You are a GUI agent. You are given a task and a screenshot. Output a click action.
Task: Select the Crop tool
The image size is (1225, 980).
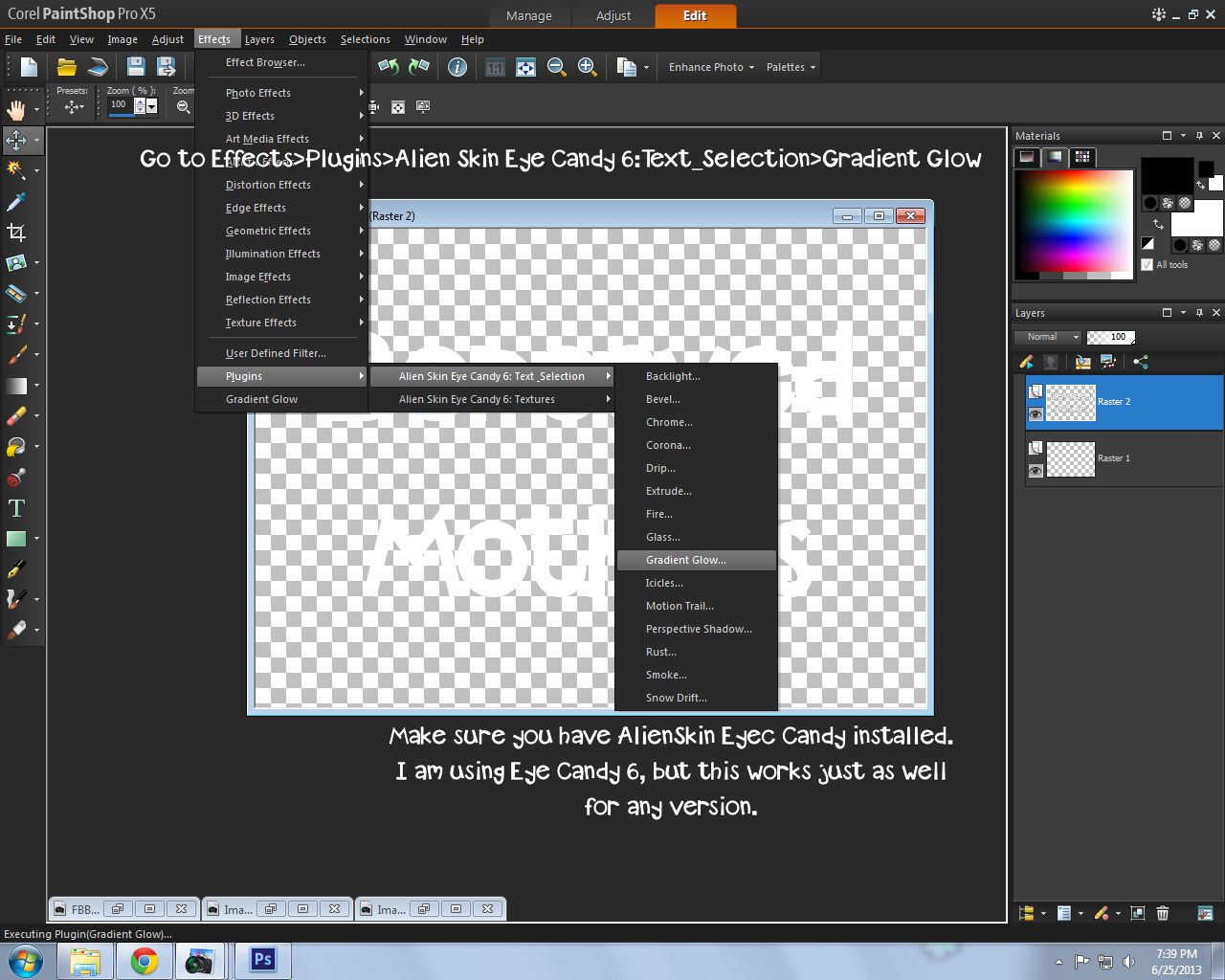pyautogui.click(x=16, y=233)
